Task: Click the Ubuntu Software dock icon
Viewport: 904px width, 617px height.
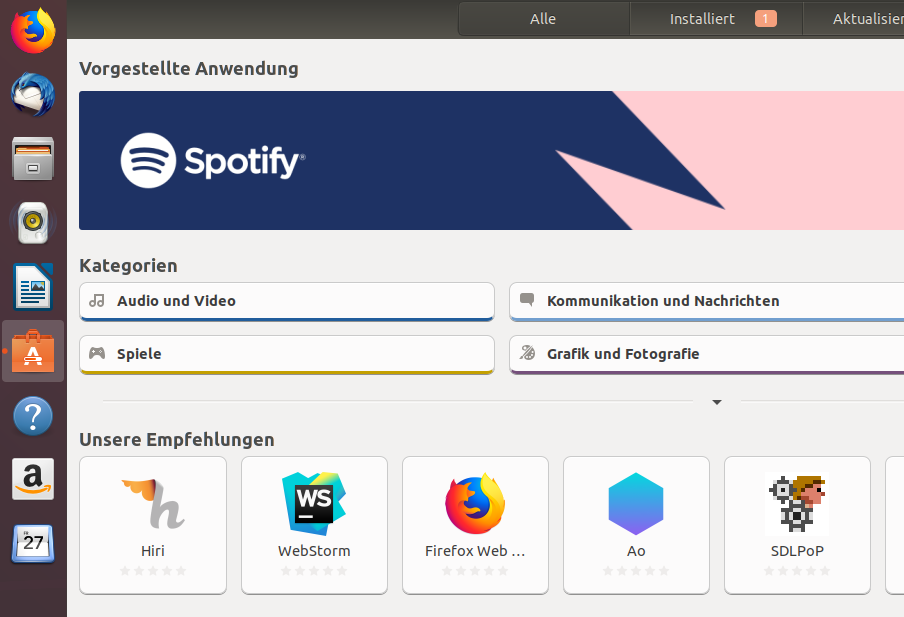Action: (33, 351)
